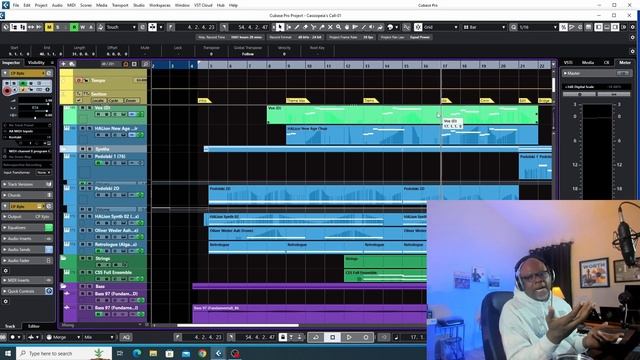This screenshot has height=360, width=640.
Task: Open Microsoft Edge from the taskbar
Action: pyautogui.click(x=137, y=353)
